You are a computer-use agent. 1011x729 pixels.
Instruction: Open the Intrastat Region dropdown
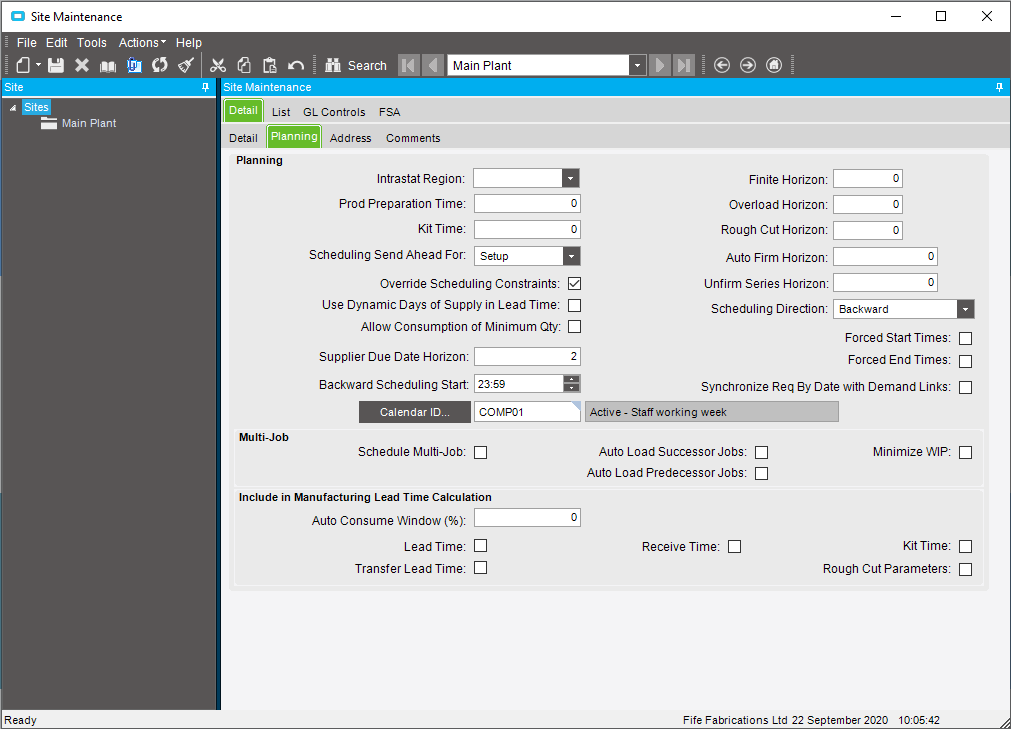(x=571, y=179)
